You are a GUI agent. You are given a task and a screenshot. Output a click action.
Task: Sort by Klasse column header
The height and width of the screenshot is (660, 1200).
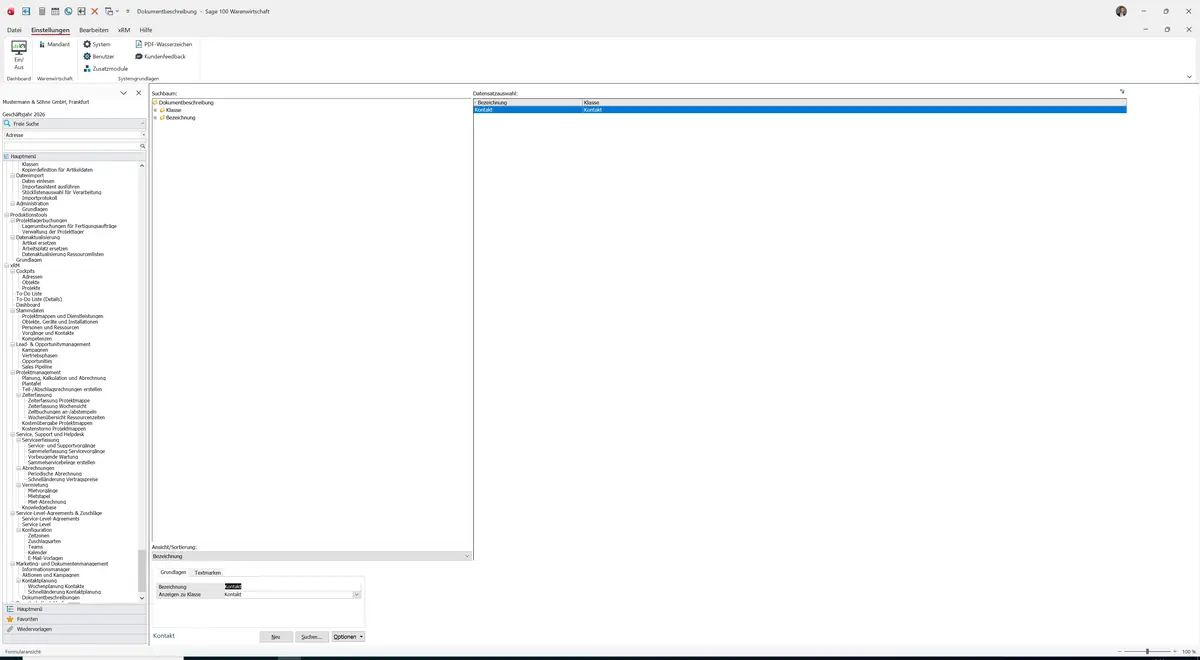click(x=854, y=102)
